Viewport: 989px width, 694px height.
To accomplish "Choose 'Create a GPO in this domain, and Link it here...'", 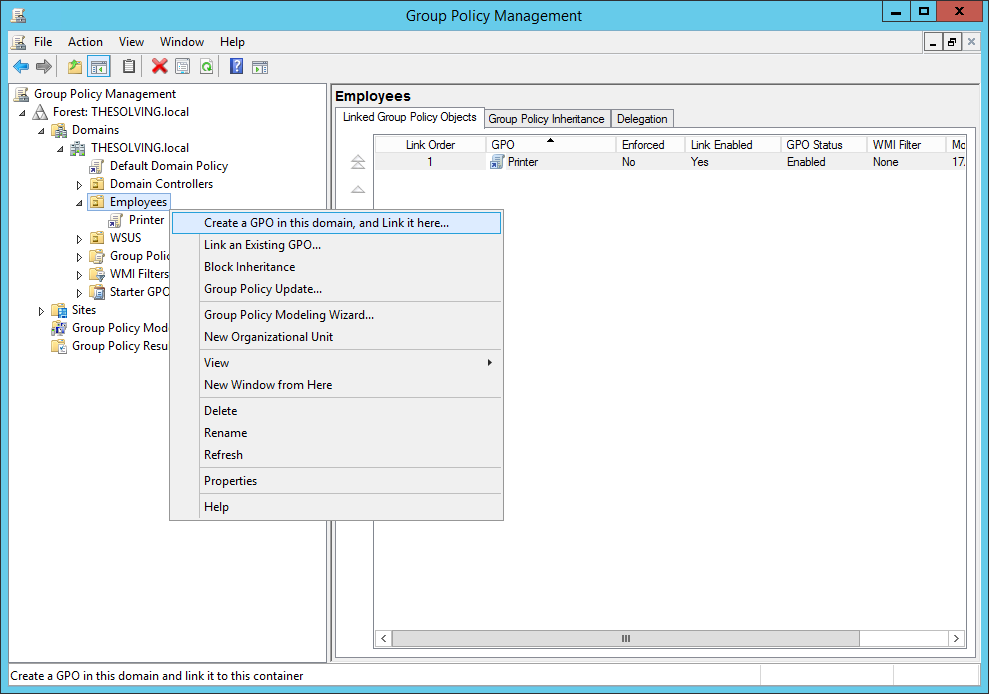I will point(326,223).
